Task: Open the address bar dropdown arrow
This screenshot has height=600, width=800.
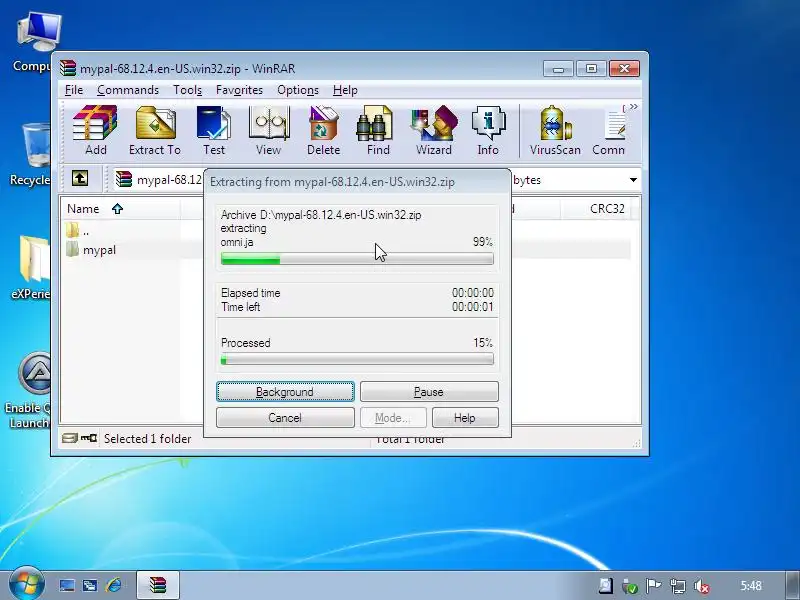Action: click(x=633, y=180)
